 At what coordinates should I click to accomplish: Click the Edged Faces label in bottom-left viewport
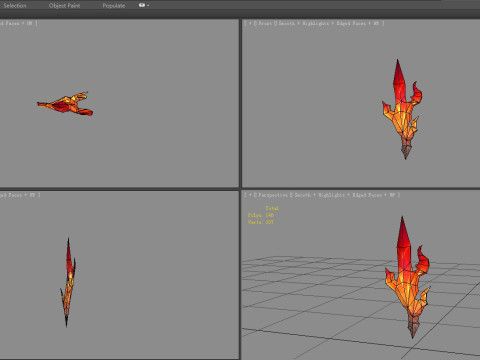11,195
